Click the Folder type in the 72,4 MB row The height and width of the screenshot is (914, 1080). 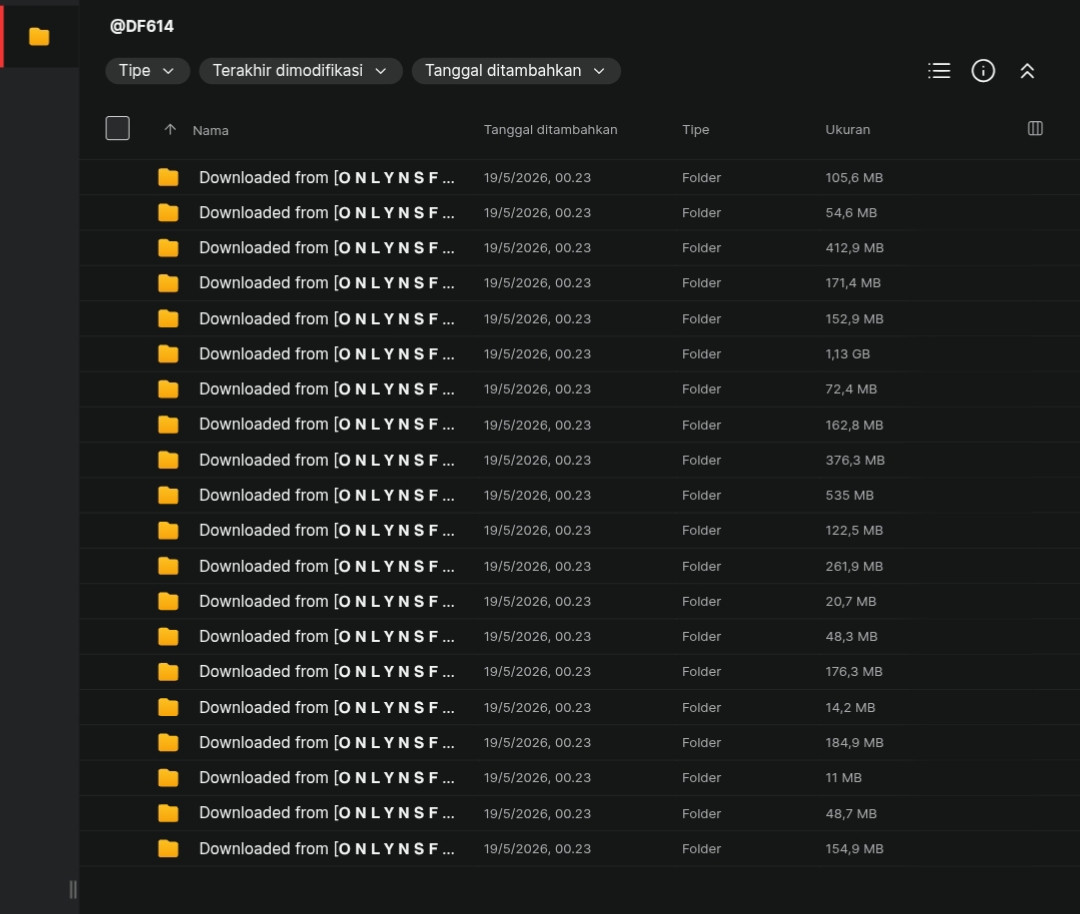pyautogui.click(x=701, y=389)
